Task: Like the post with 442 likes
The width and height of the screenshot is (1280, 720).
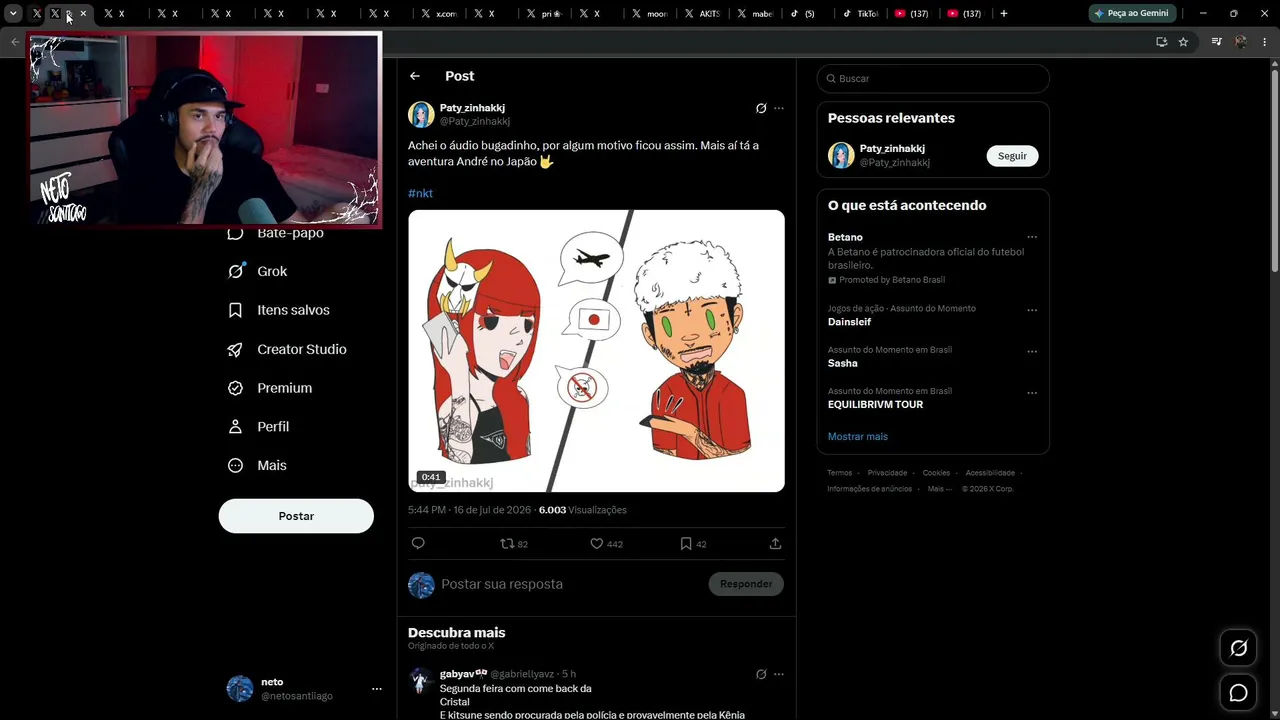Action: click(606, 544)
